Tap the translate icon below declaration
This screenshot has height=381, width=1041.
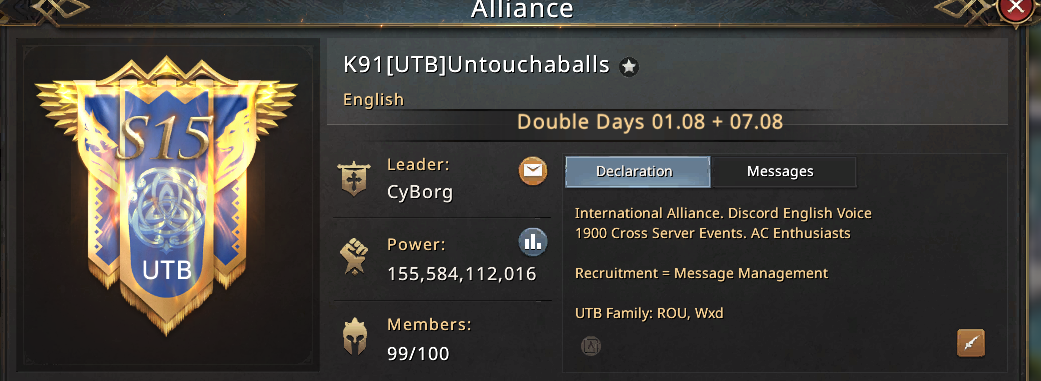click(590, 346)
